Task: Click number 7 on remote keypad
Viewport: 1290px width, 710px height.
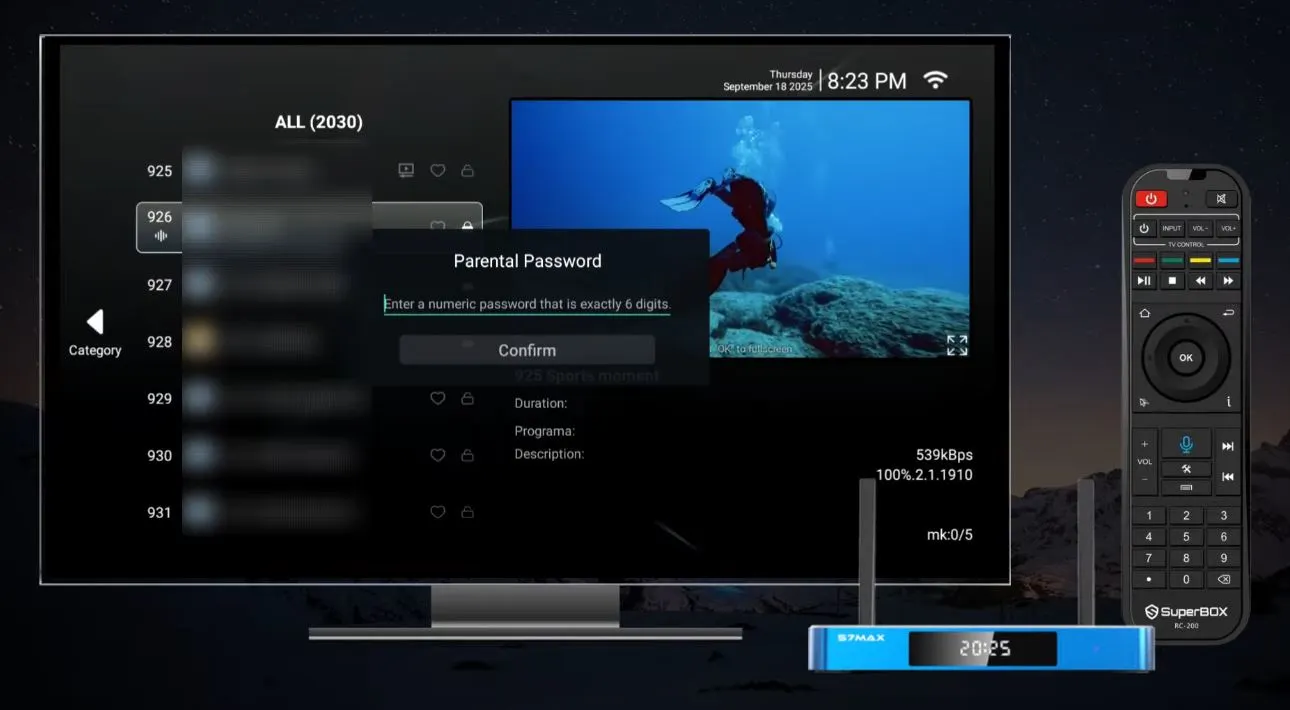Action: point(1149,558)
